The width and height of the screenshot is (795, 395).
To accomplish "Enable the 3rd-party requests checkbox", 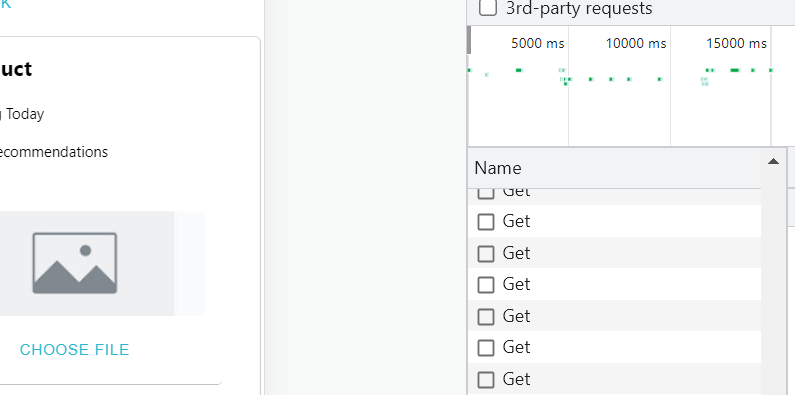I will (488, 8).
